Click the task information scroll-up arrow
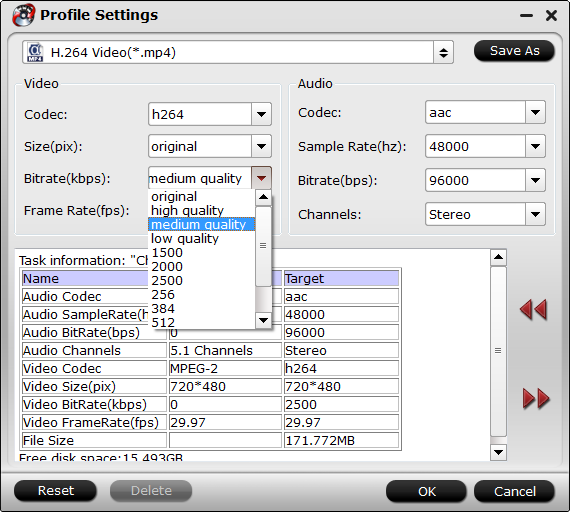This screenshot has width=570, height=512. click(x=498, y=258)
